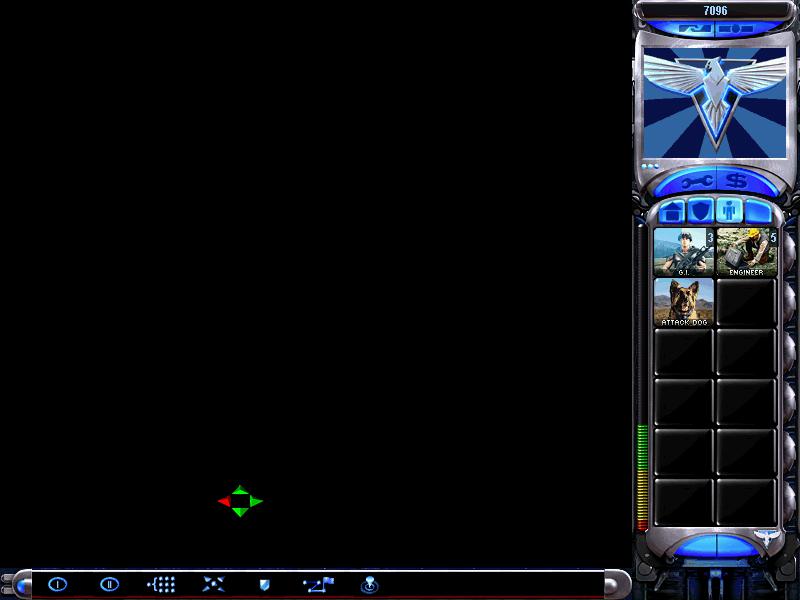
Task: Activate the guard shield command icon
Action: pos(264,585)
